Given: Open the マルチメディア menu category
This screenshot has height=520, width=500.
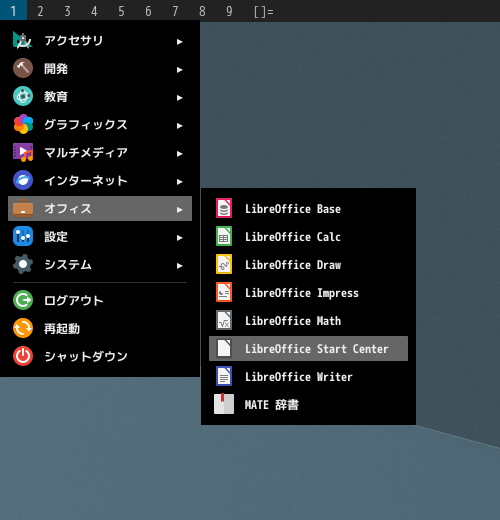Looking at the screenshot, I should point(100,153).
